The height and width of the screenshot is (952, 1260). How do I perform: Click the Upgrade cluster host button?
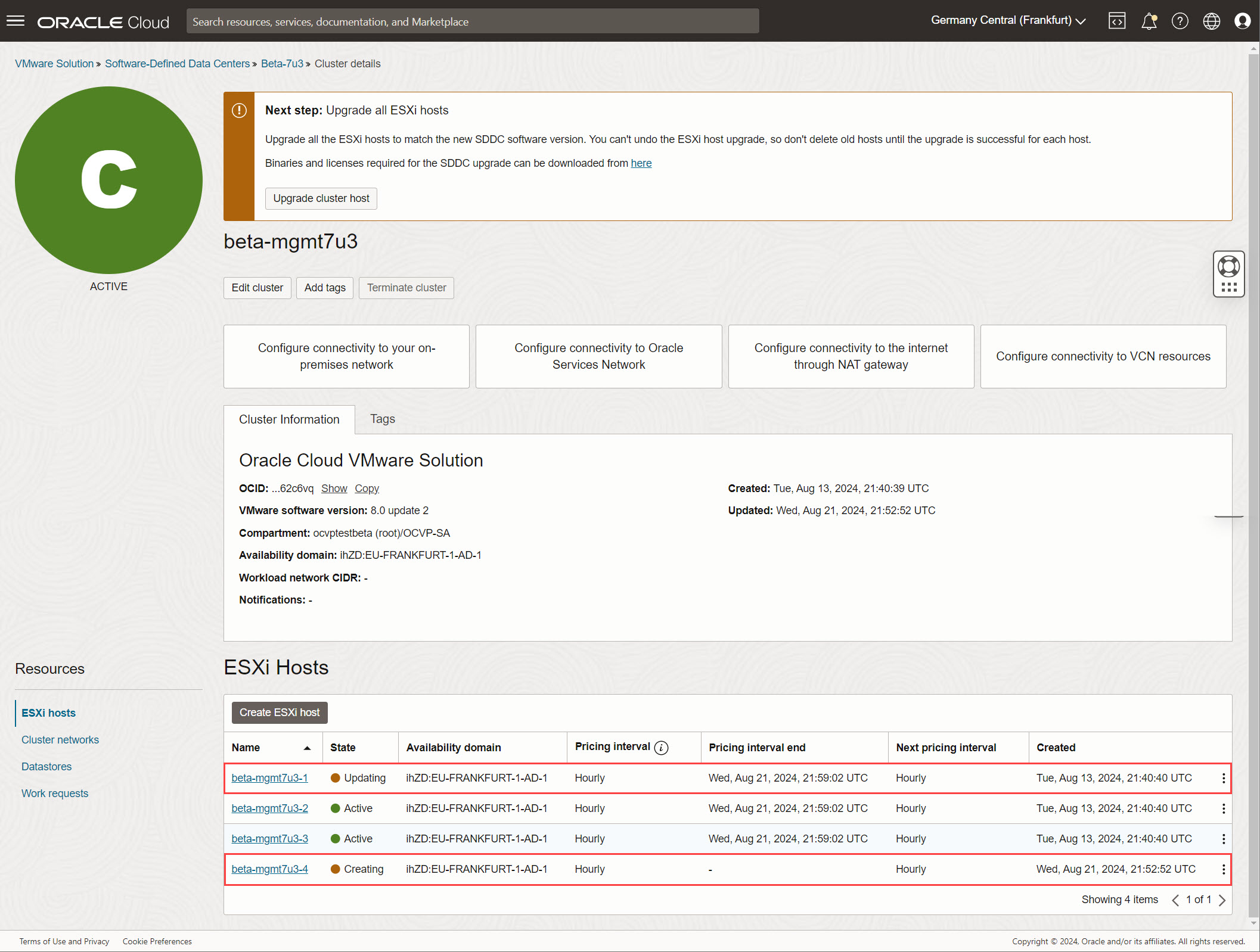(x=321, y=198)
